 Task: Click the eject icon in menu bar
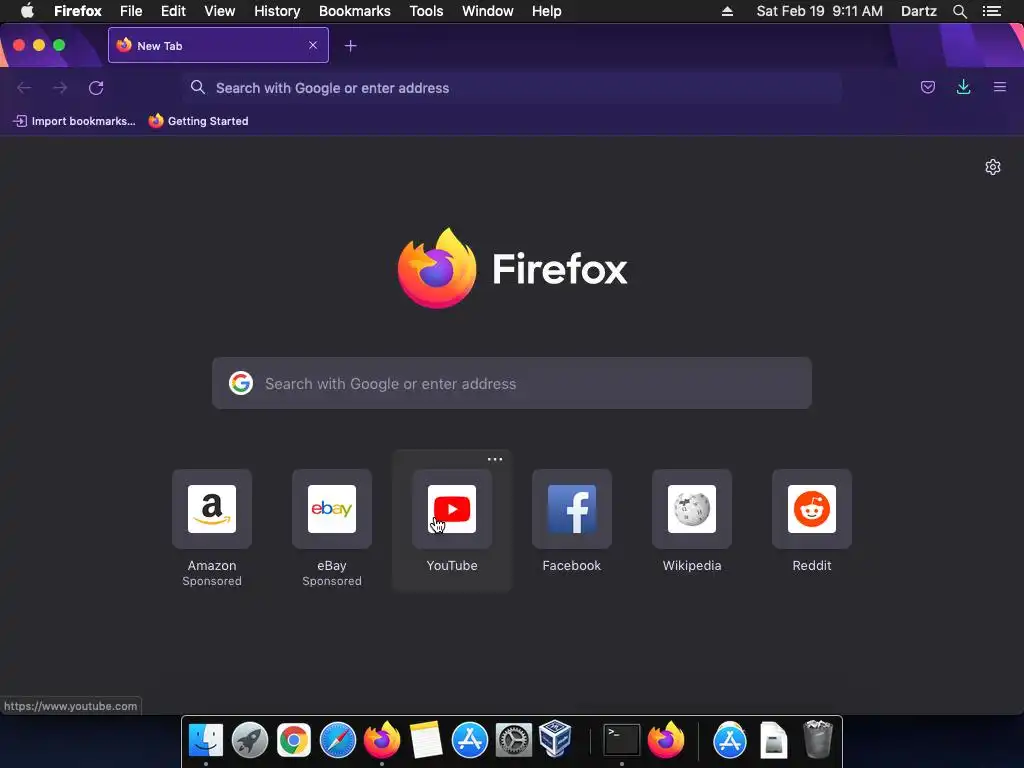(x=728, y=11)
